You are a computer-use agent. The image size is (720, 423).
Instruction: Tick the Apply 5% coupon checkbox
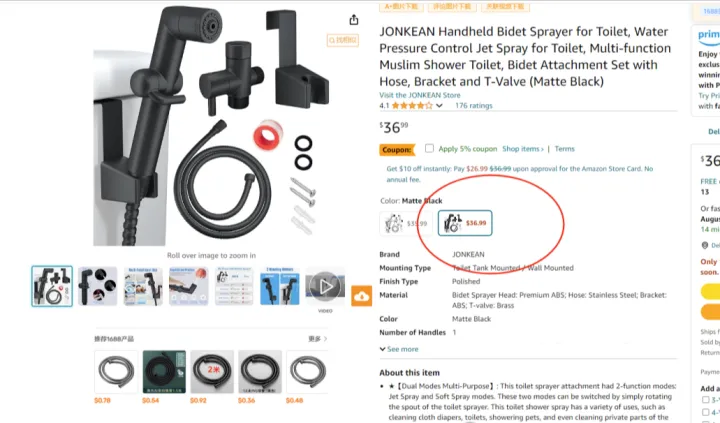click(x=429, y=148)
